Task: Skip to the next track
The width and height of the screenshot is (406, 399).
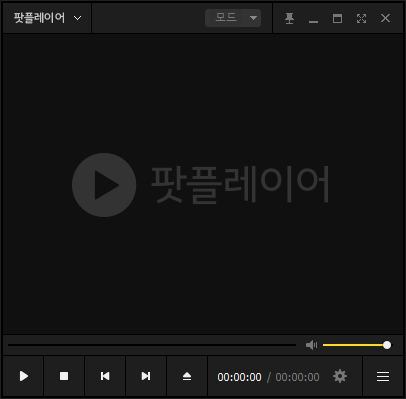Action: [x=146, y=376]
